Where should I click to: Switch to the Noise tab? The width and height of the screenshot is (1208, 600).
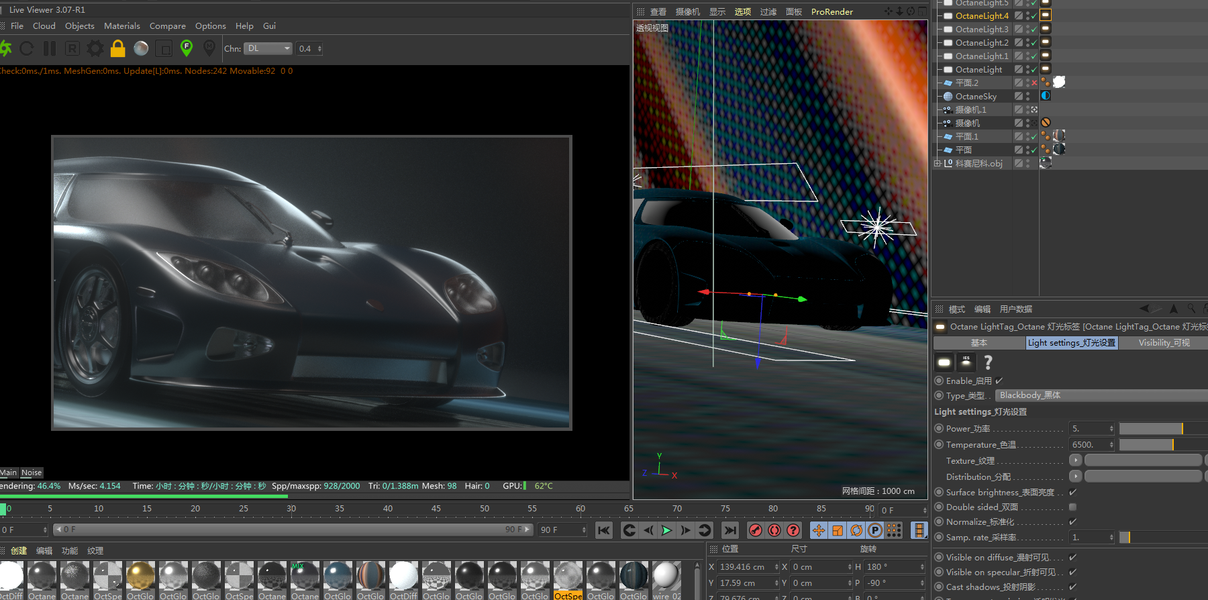(x=32, y=473)
